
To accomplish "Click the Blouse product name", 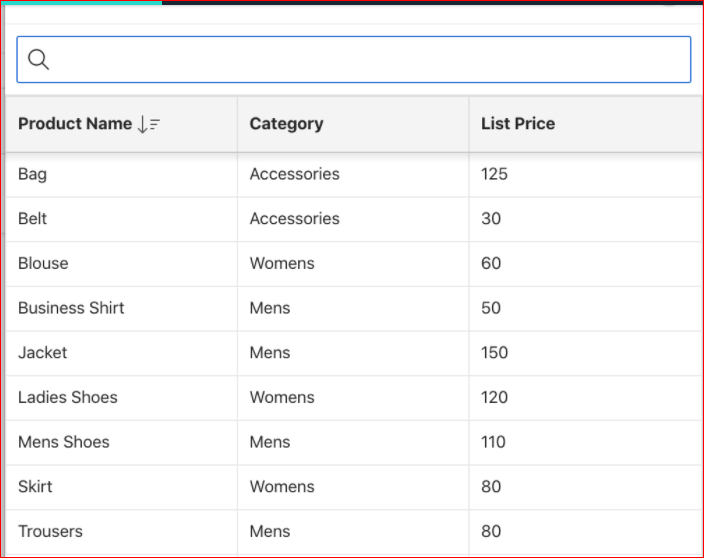I will tap(43, 264).
